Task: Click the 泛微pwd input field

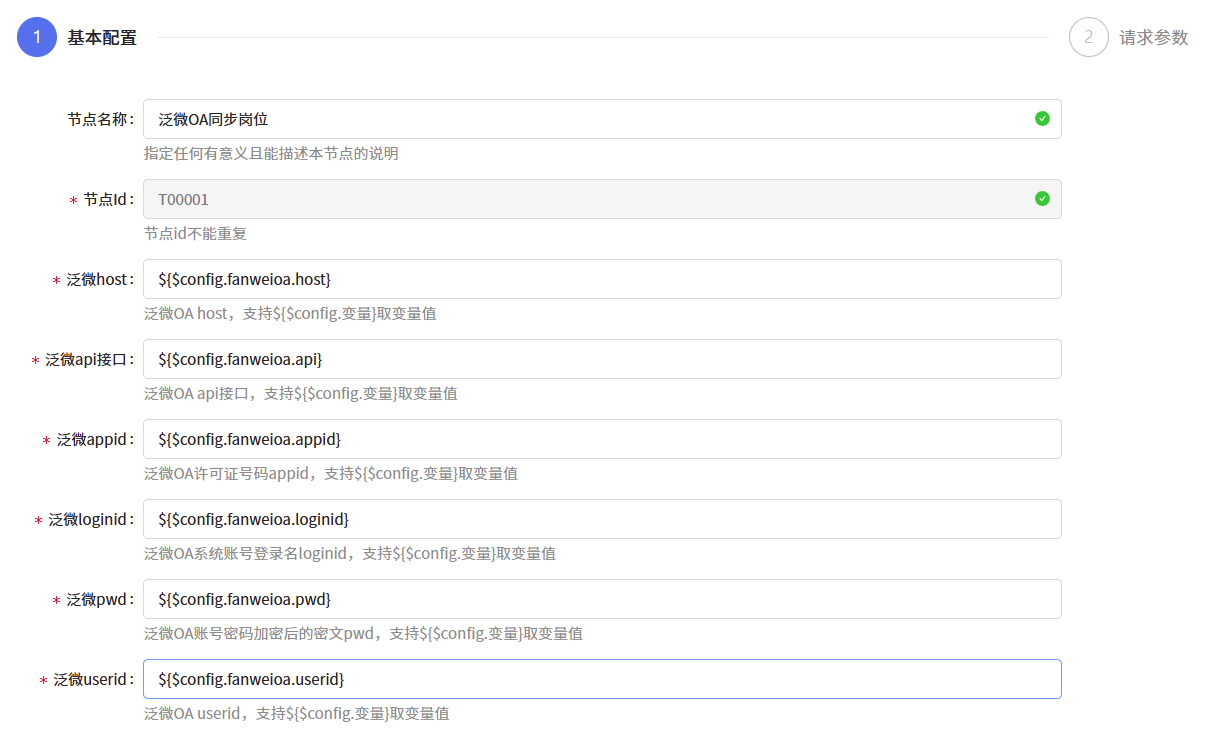Action: [x=600, y=599]
